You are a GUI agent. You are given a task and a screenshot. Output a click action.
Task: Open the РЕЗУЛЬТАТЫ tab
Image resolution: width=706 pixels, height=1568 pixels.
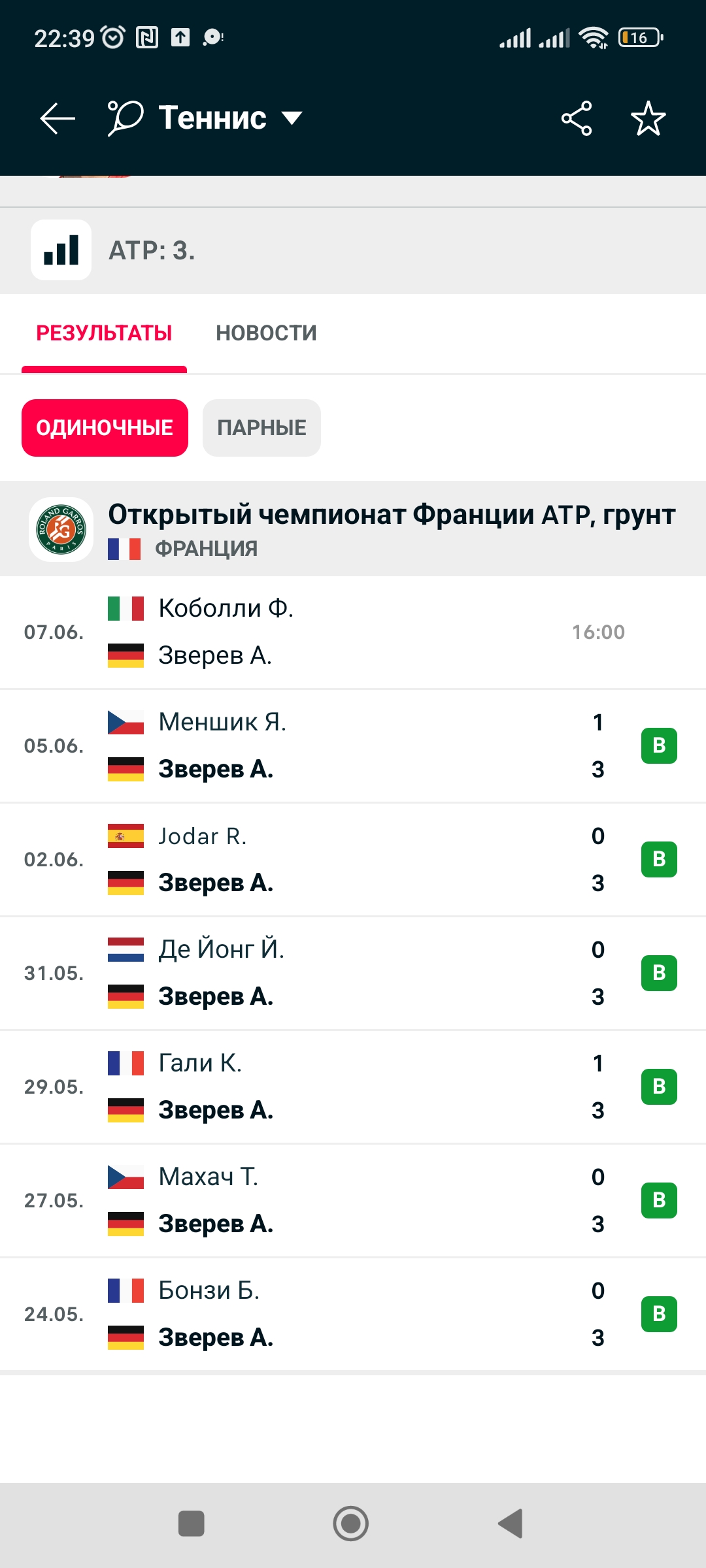(x=104, y=333)
